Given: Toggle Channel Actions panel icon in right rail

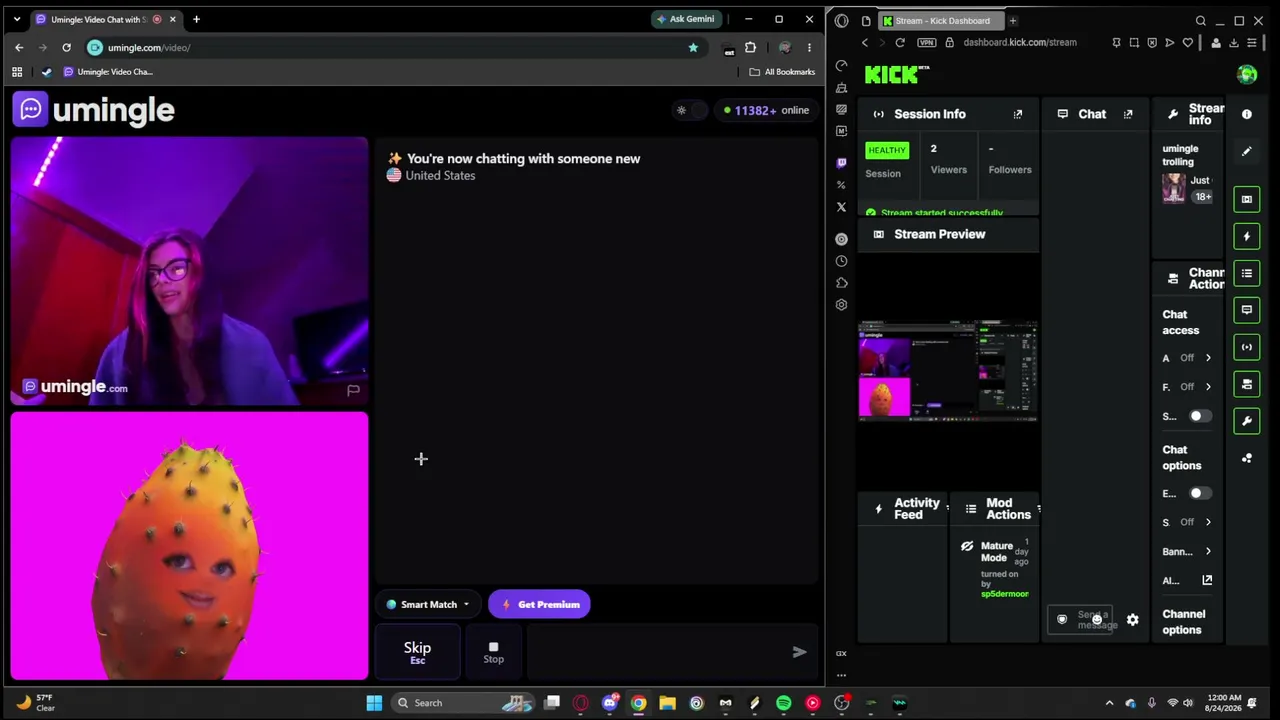Looking at the screenshot, I should pos(1247,384).
